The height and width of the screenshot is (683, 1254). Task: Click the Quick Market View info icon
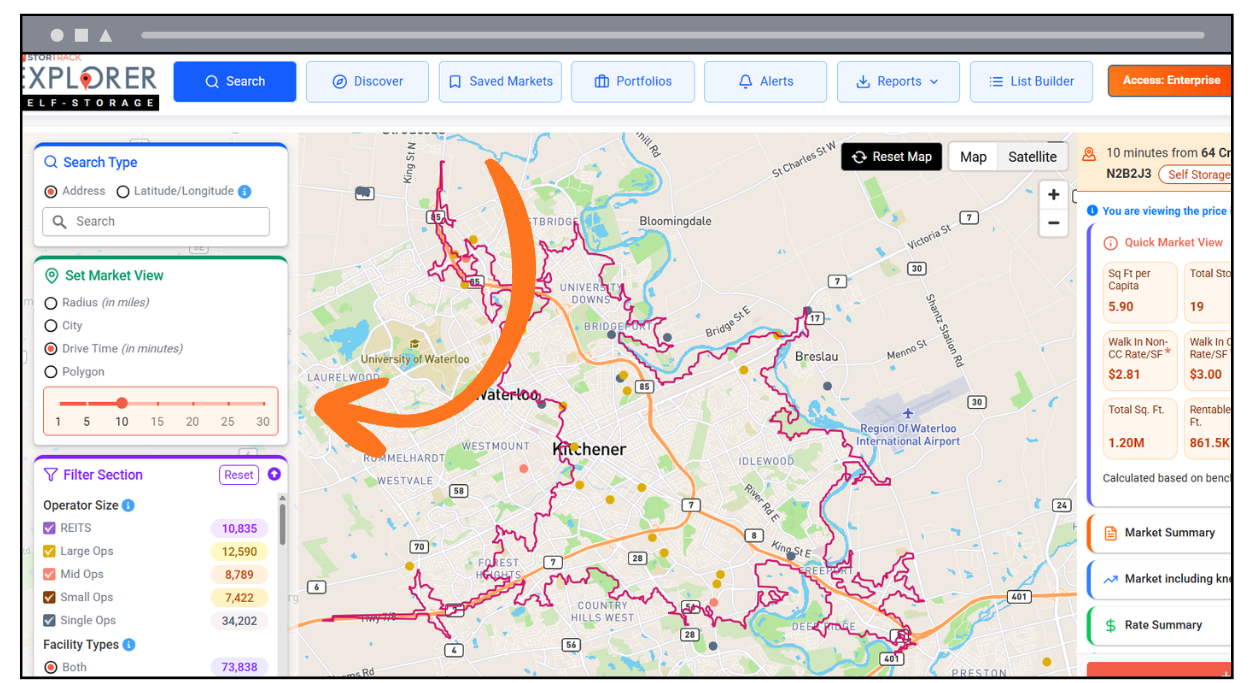point(1110,243)
